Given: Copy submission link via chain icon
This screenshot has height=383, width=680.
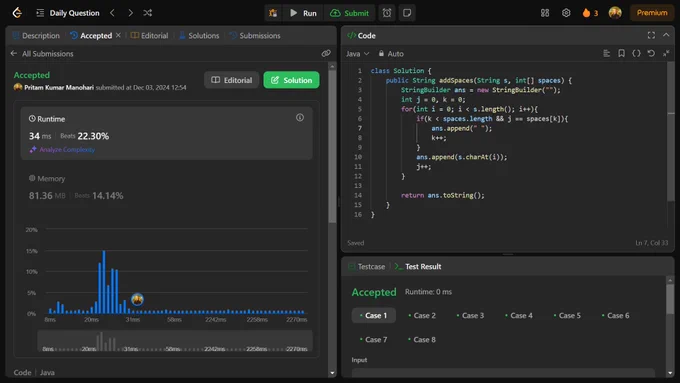Looking at the screenshot, I should (x=326, y=53).
